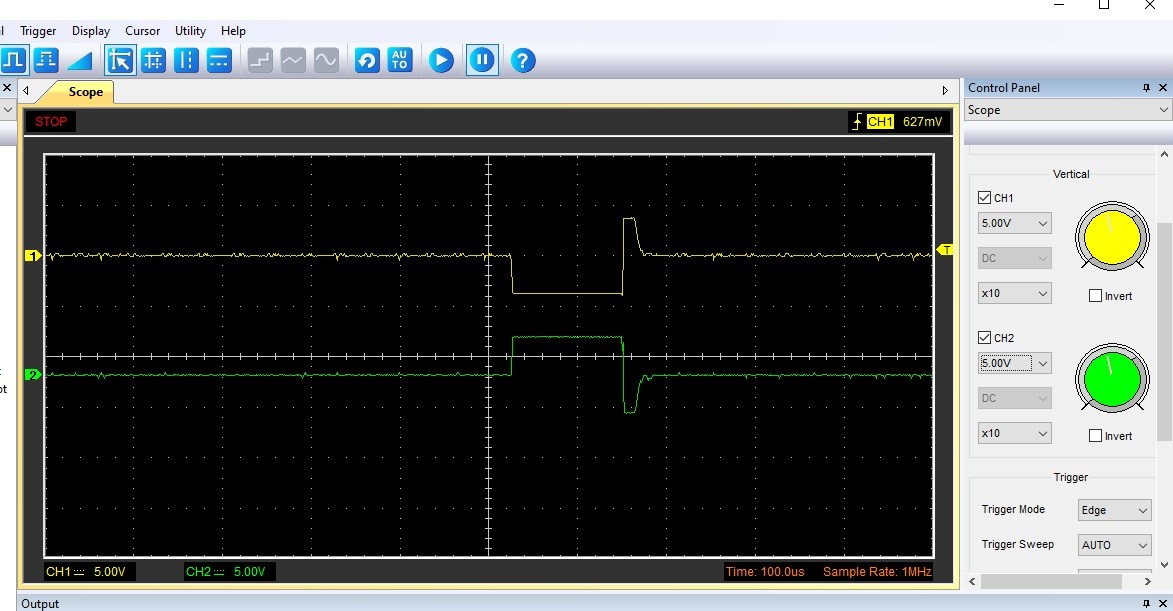The image size is (1173, 611).
Task: Uncheck the CH2 channel checkbox
Action: 985,338
